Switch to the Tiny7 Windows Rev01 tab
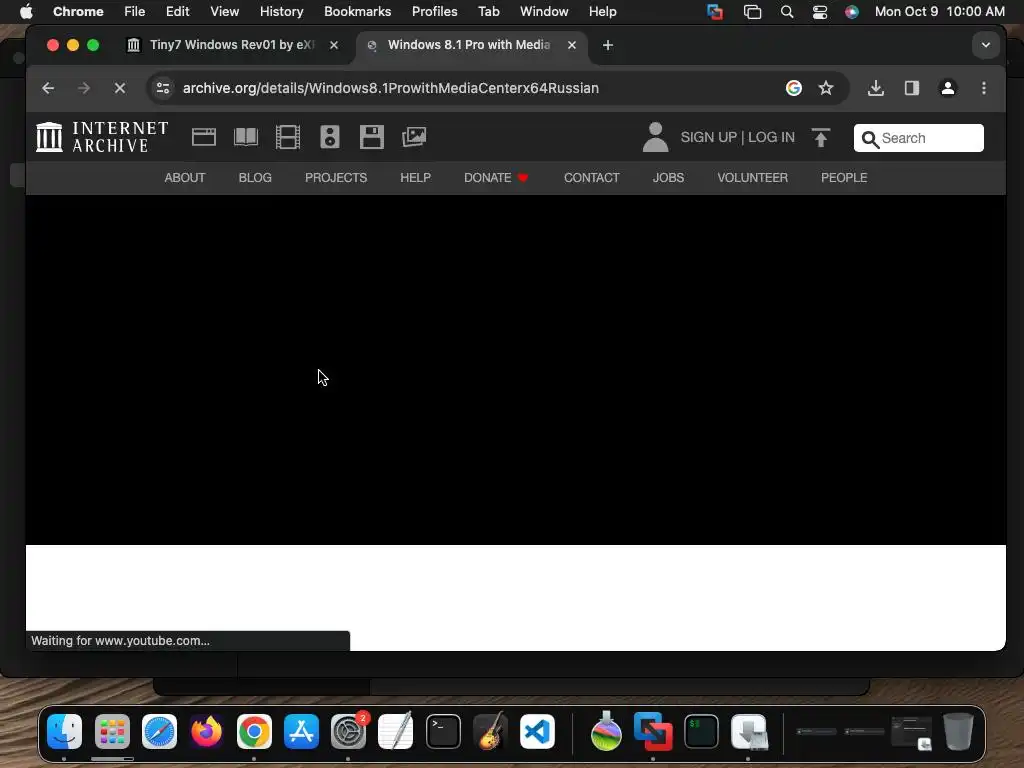Viewport: 1024px width, 768px height. click(232, 45)
